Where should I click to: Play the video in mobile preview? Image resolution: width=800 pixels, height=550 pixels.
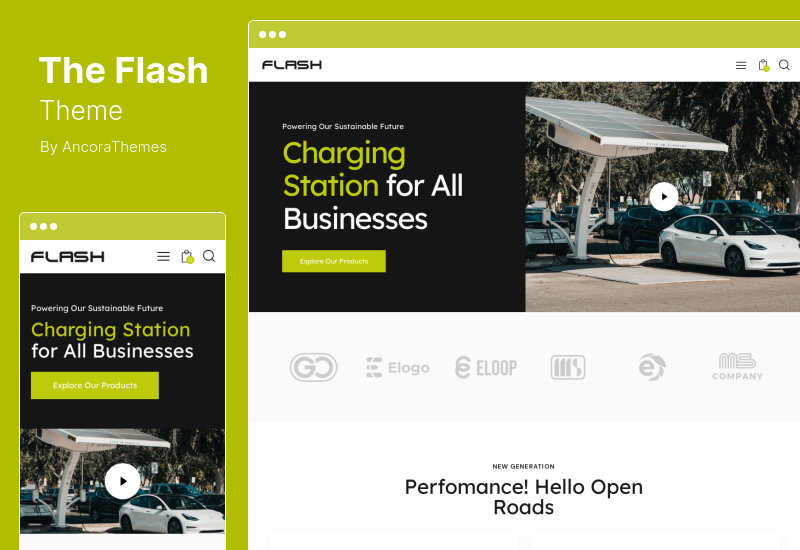pos(122,481)
